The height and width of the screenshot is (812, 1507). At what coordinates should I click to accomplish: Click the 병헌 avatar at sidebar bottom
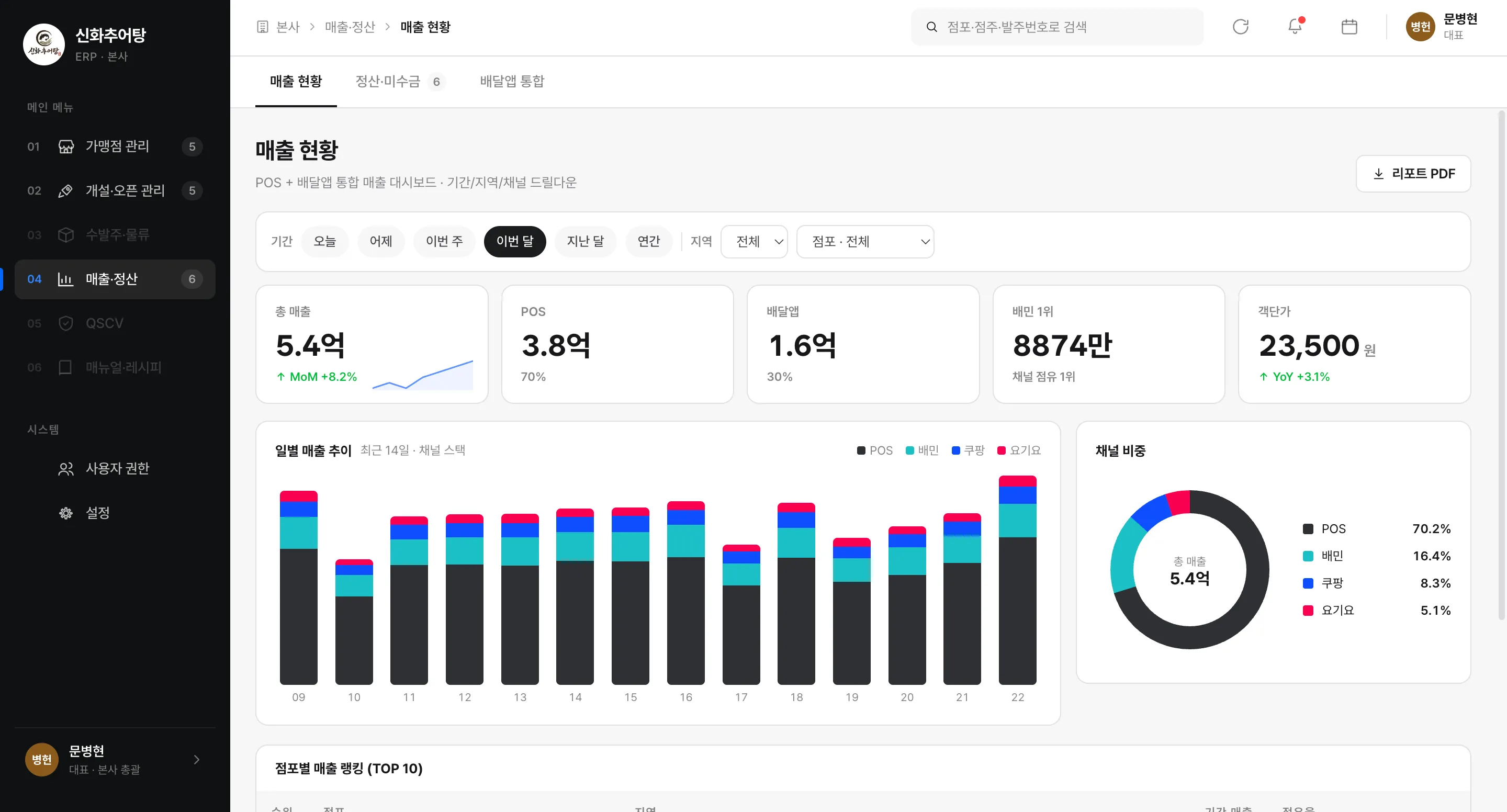pos(41,759)
